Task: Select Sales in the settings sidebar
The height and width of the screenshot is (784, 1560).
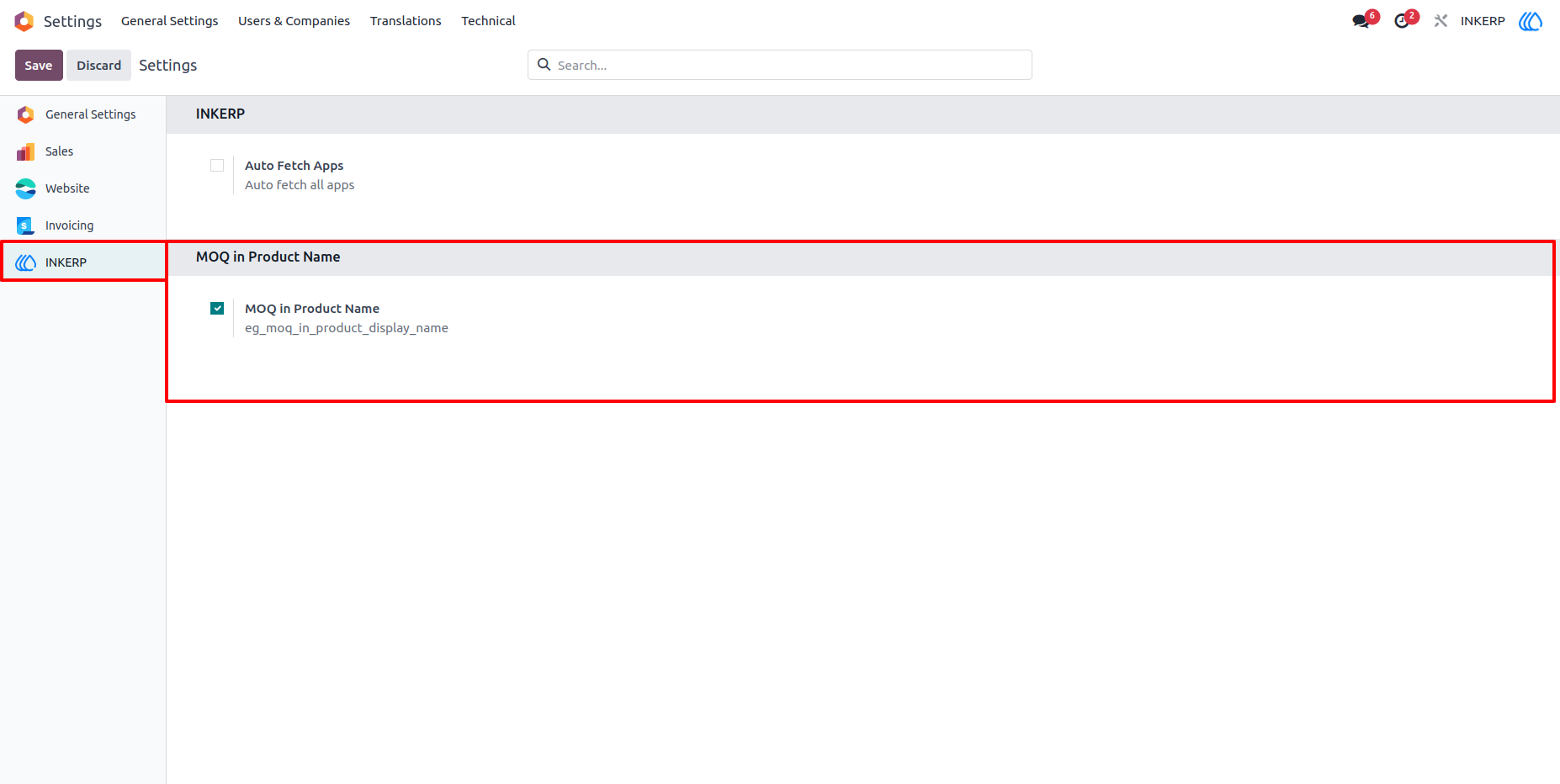Action: click(x=83, y=151)
